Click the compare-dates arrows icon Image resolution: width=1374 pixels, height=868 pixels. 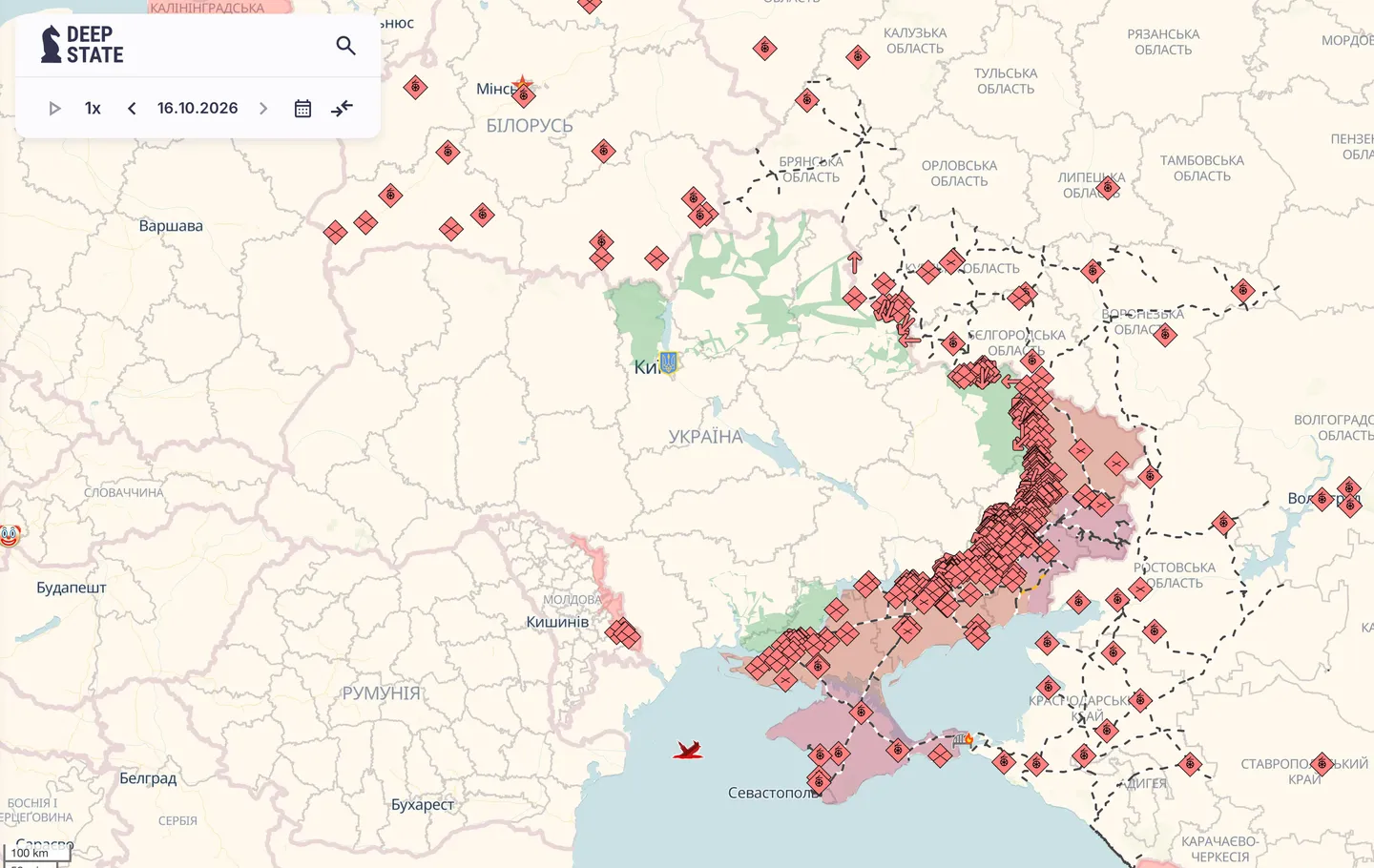342,109
